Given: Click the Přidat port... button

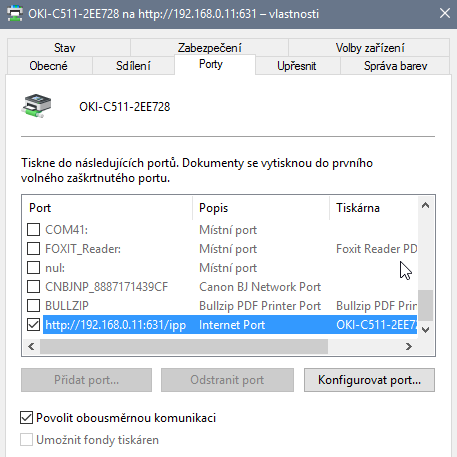Looking at the screenshot, I should 86,380.
